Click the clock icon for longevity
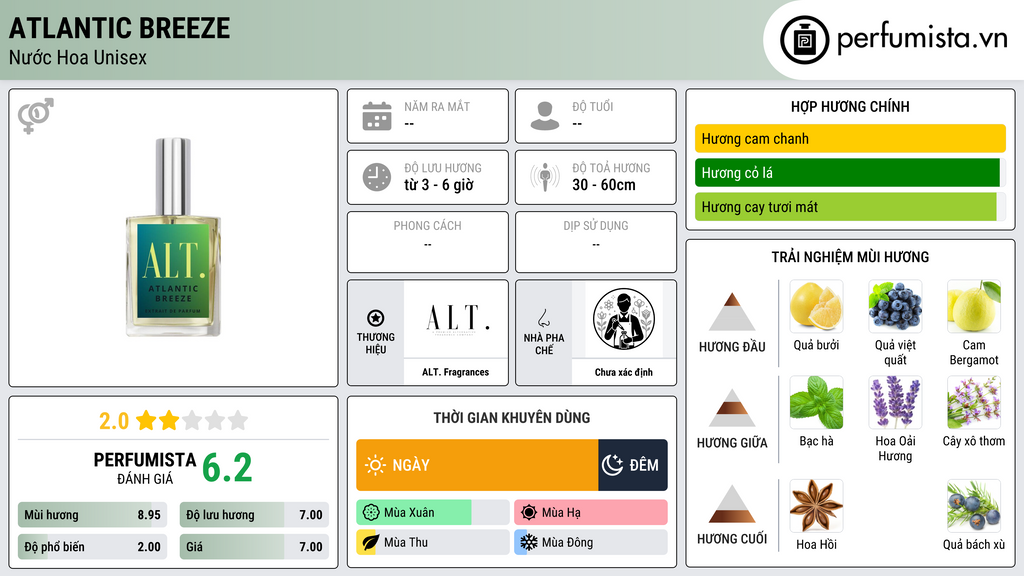 377,177
